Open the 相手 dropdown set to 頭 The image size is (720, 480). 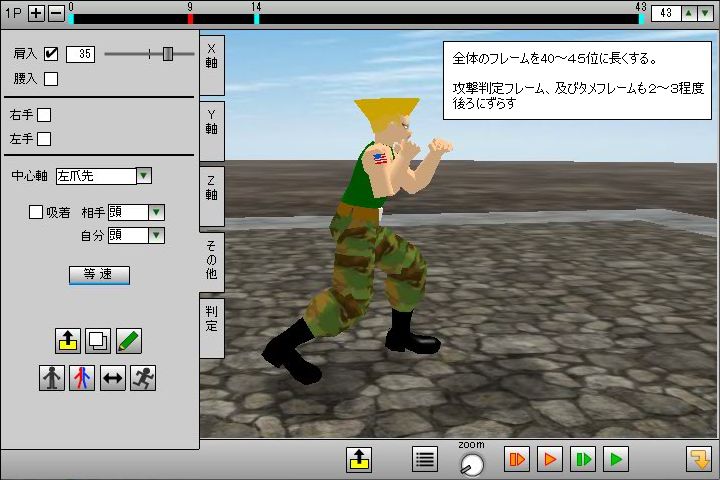pyautogui.click(x=136, y=212)
